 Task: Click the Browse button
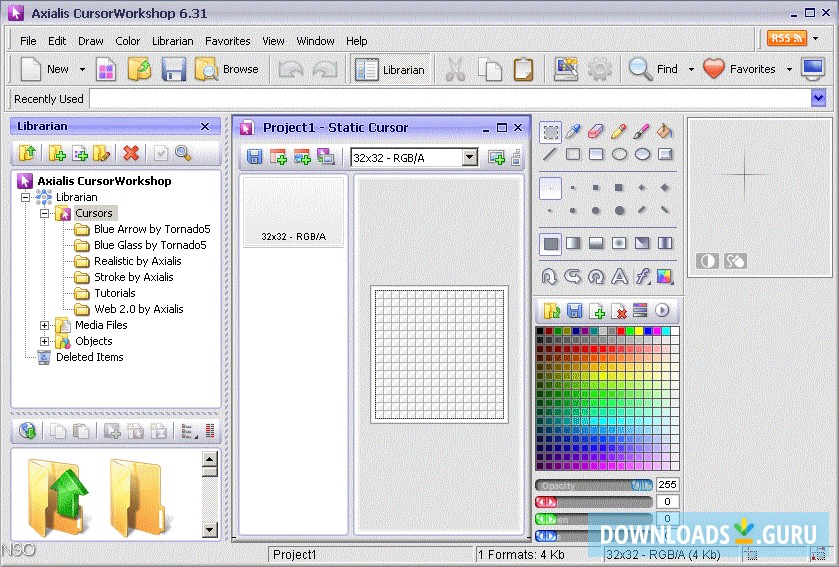click(x=226, y=70)
